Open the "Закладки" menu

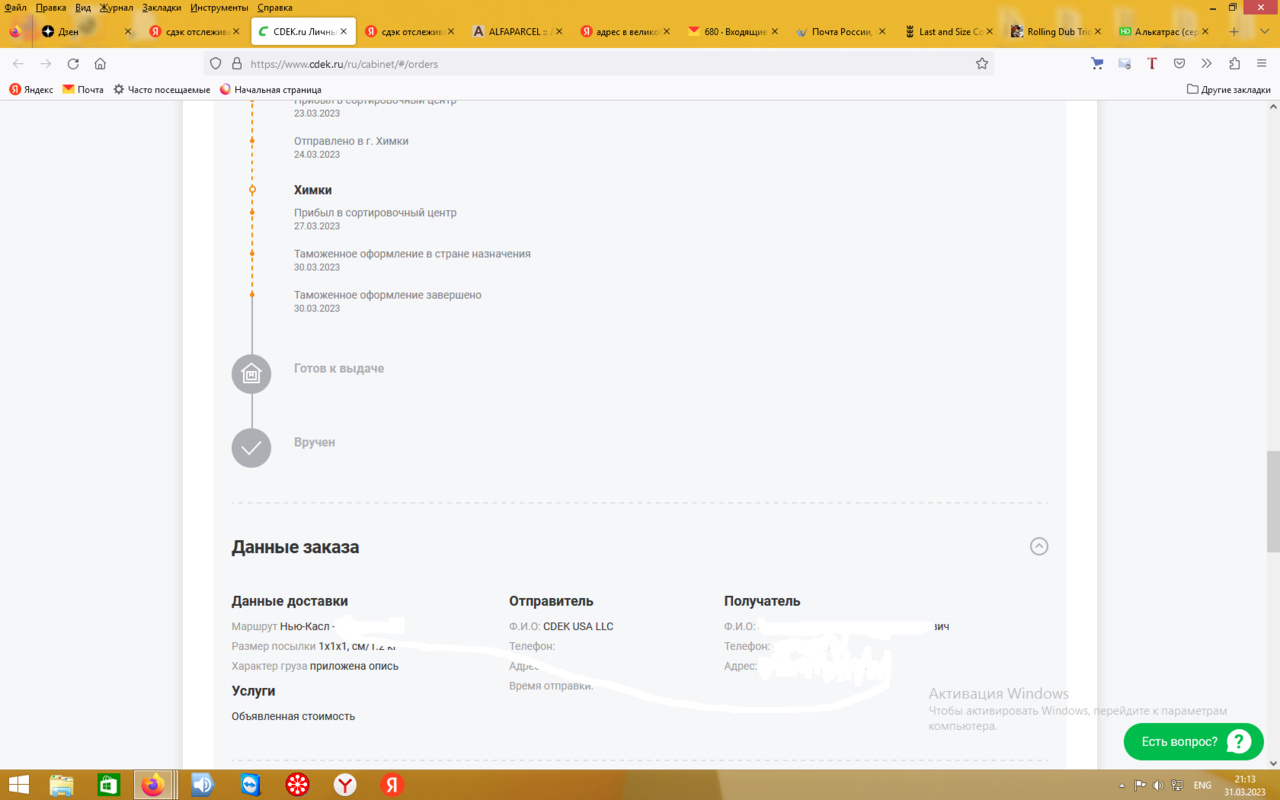pos(161,7)
